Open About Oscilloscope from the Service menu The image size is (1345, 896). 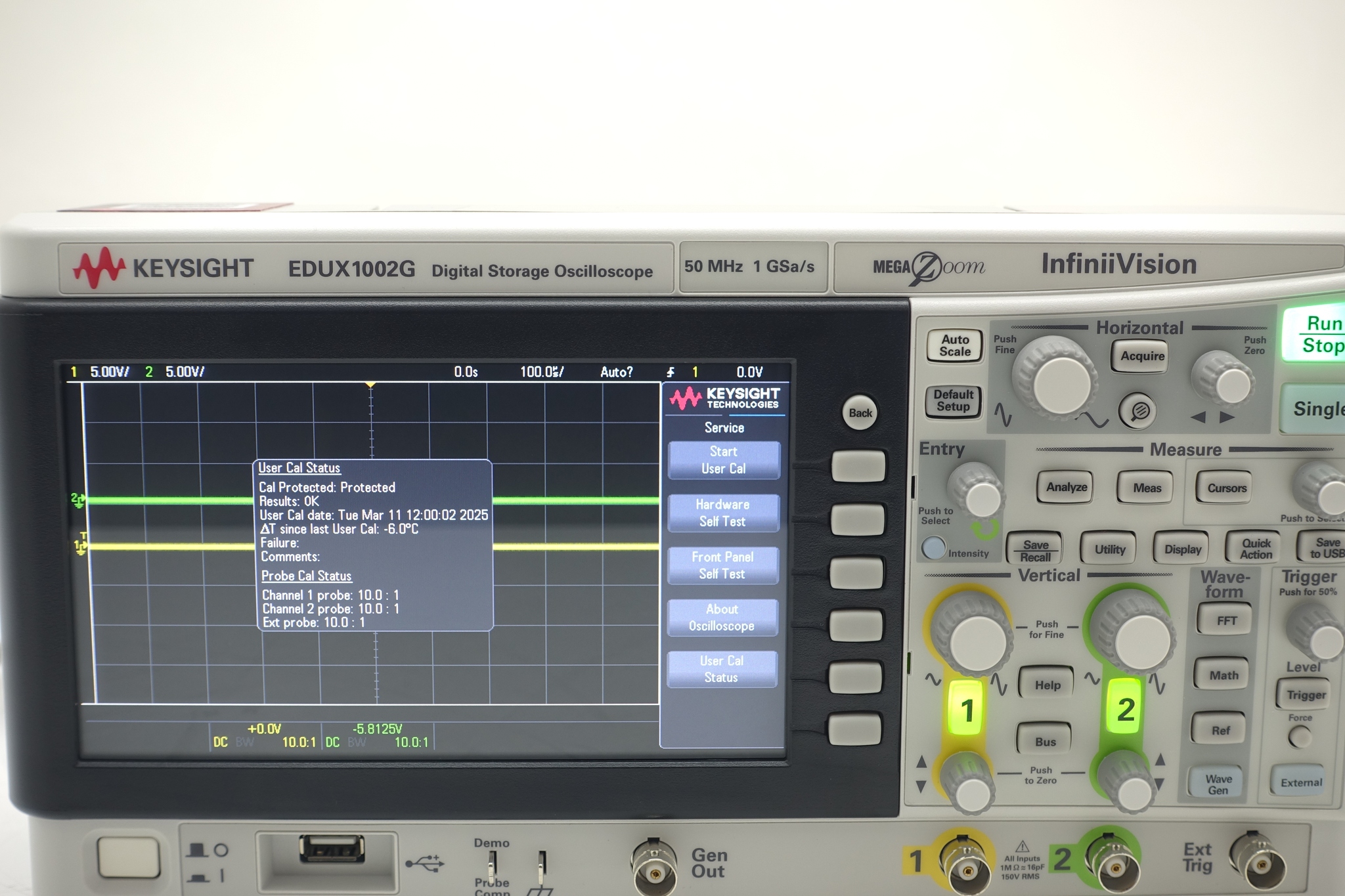coord(722,618)
